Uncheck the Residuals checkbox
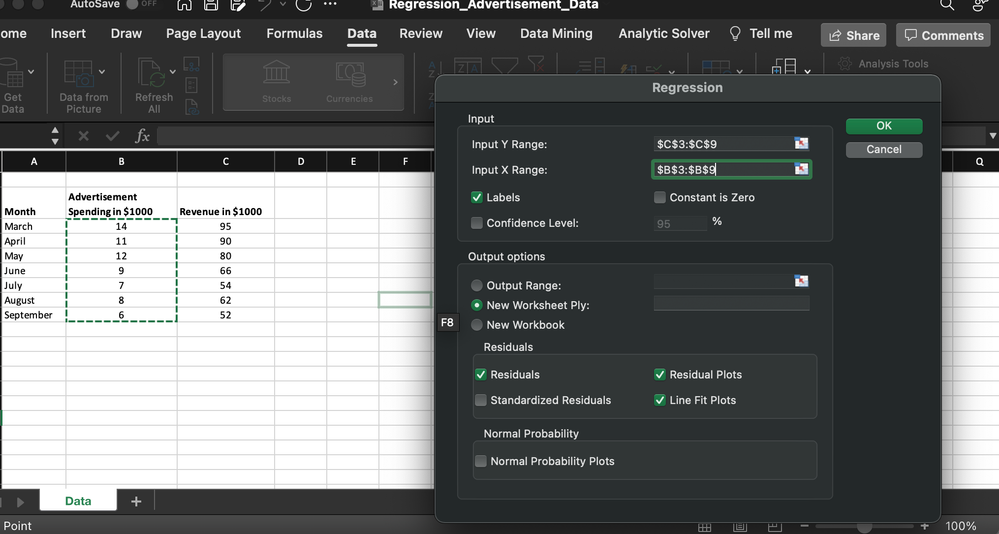The width and height of the screenshot is (999, 534). (x=481, y=375)
